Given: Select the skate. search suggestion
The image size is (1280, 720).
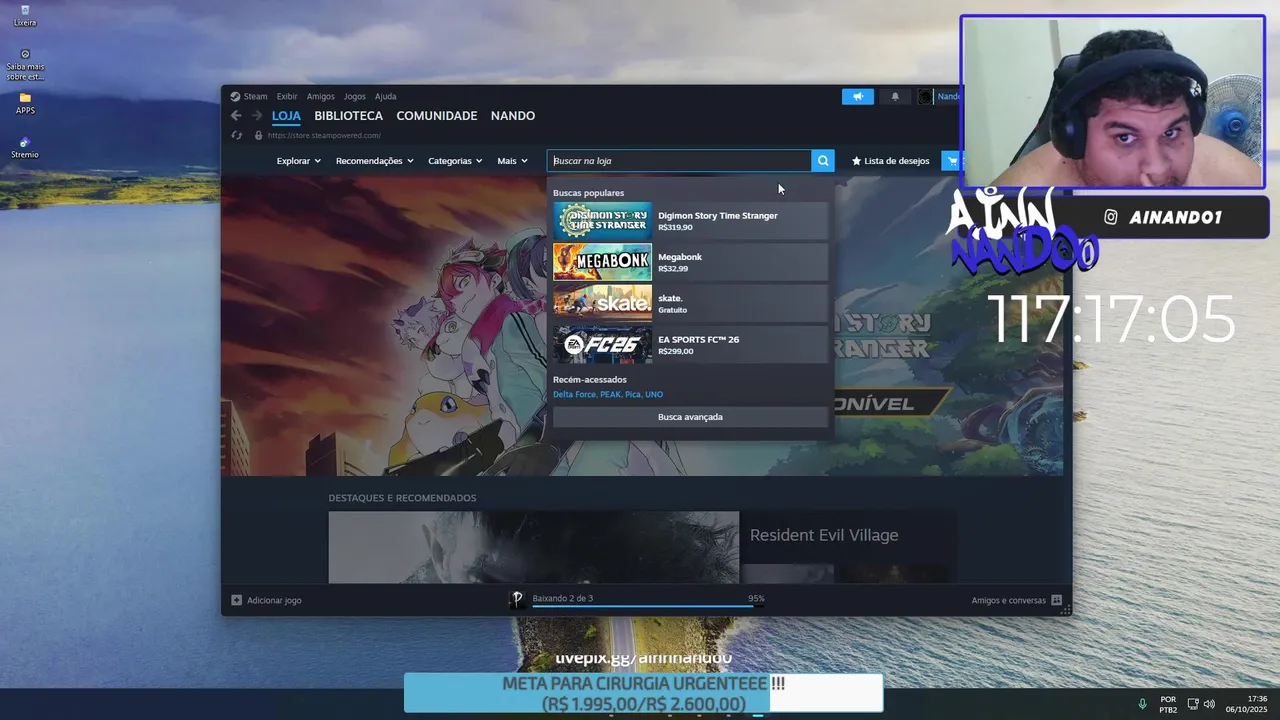Looking at the screenshot, I should click(690, 303).
